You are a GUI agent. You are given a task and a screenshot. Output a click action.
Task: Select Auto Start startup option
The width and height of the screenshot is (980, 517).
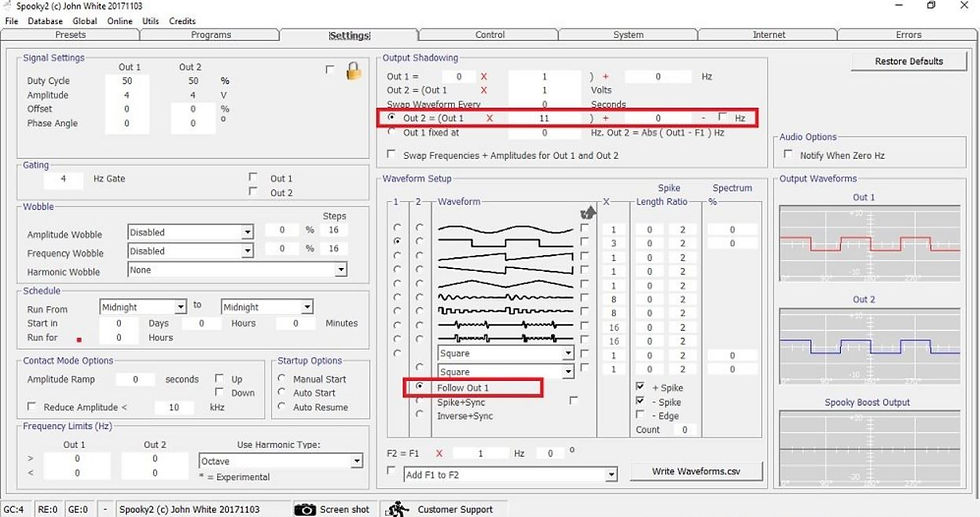282,393
